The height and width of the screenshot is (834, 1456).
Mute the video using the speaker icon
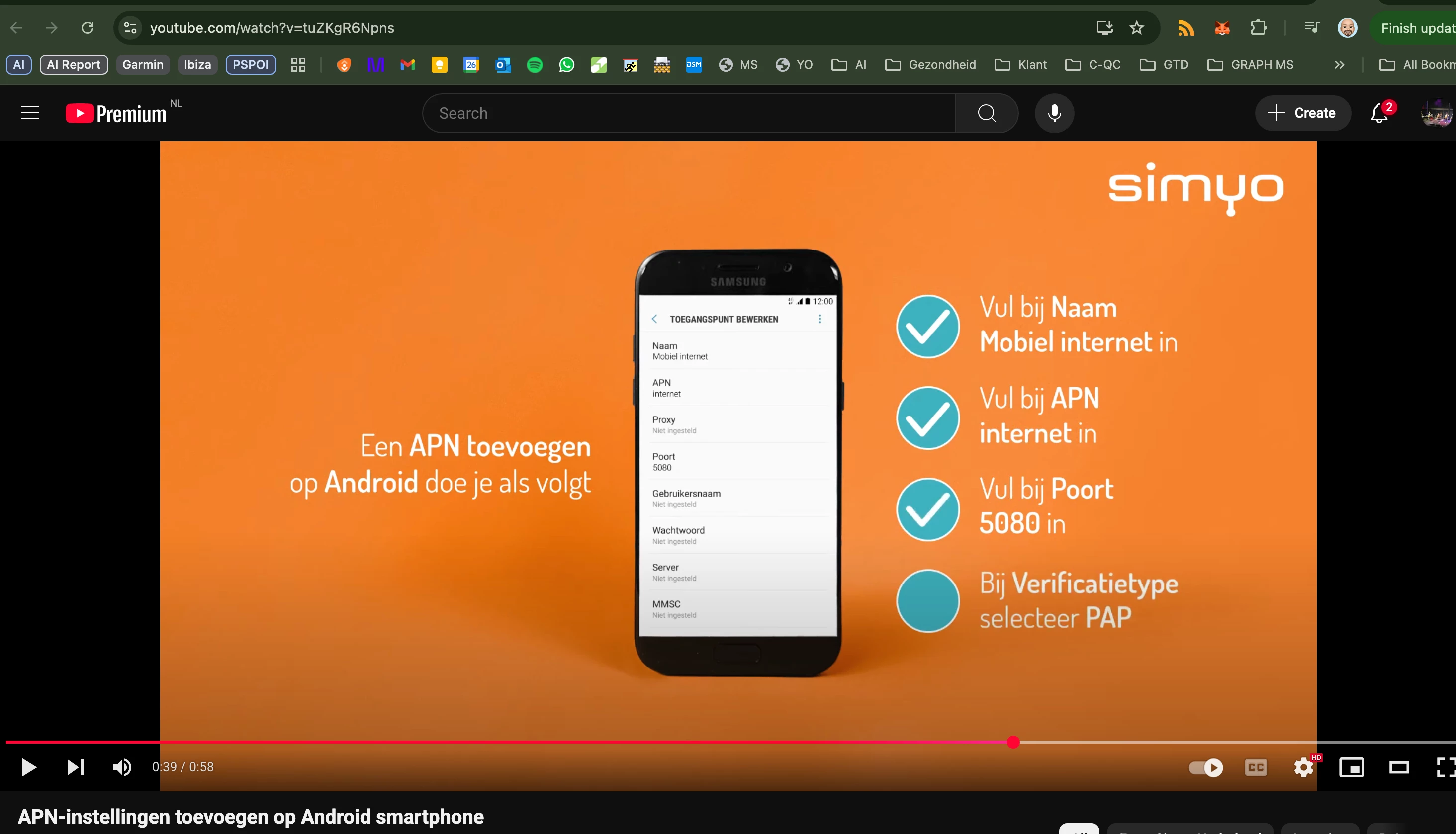tap(122, 767)
